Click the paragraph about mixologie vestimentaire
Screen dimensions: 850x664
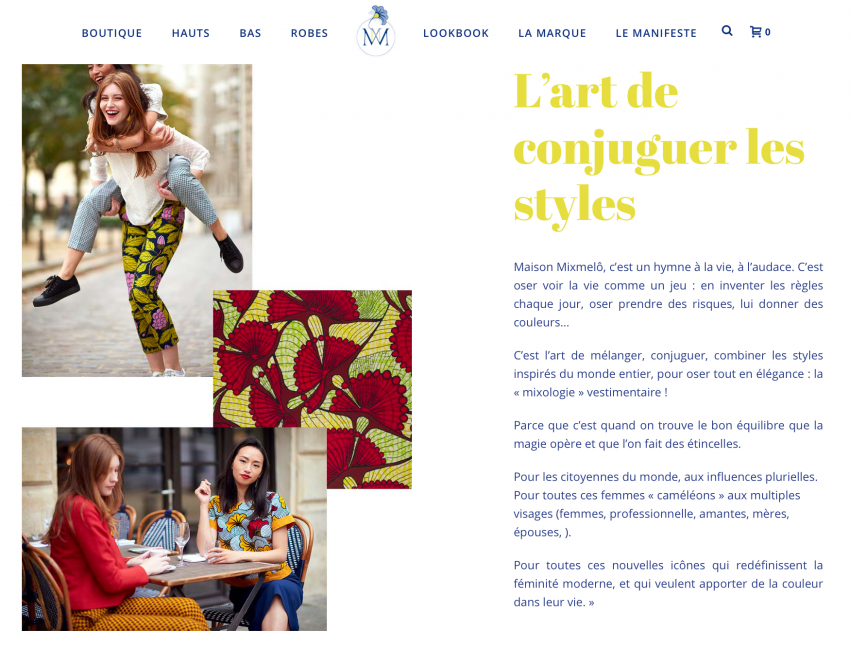pyautogui.click(x=668, y=373)
